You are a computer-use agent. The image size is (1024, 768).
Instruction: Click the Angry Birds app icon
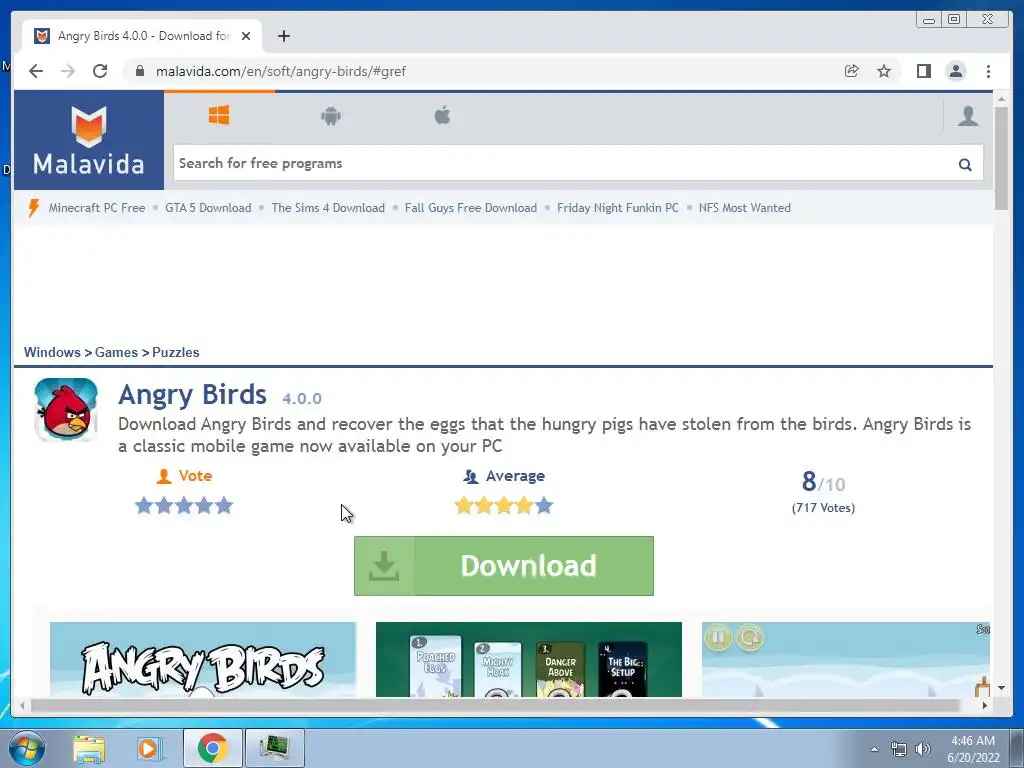pos(66,410)
